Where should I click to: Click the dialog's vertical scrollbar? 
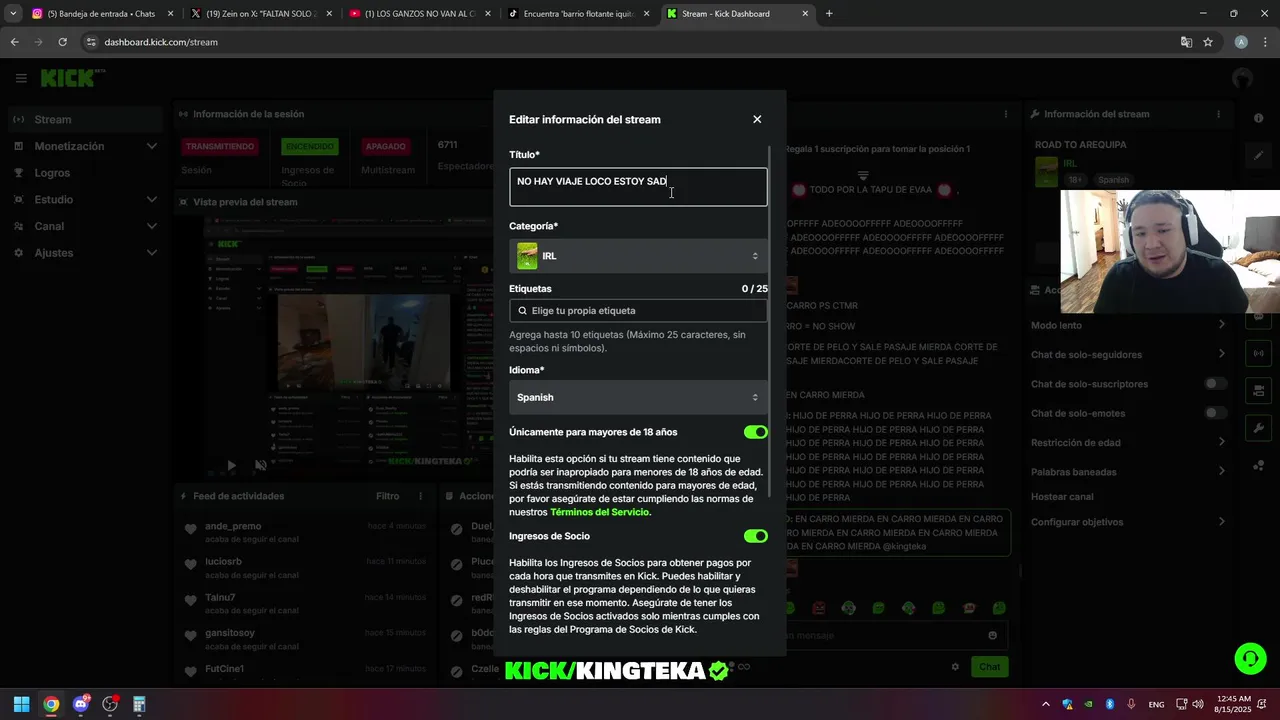pyautogui.click(x=770, y=320)
